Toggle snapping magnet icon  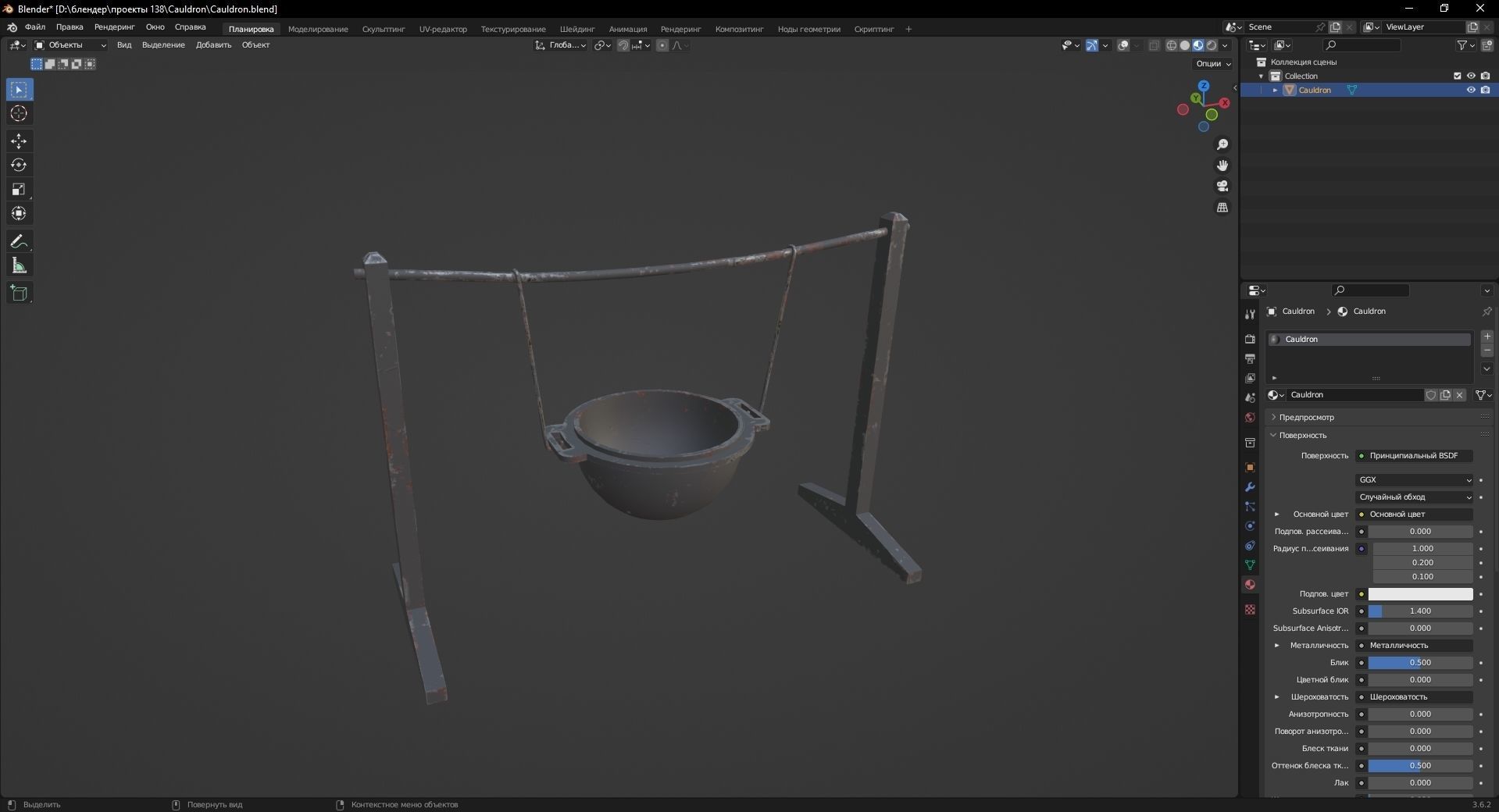623,45
